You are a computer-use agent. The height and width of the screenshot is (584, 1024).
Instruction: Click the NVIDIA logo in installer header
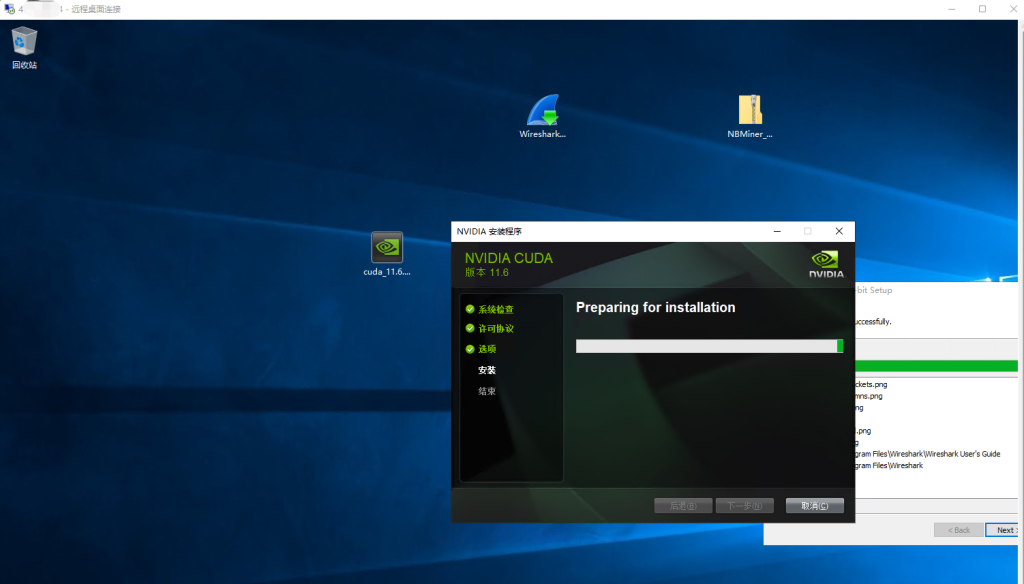[826, 264]
